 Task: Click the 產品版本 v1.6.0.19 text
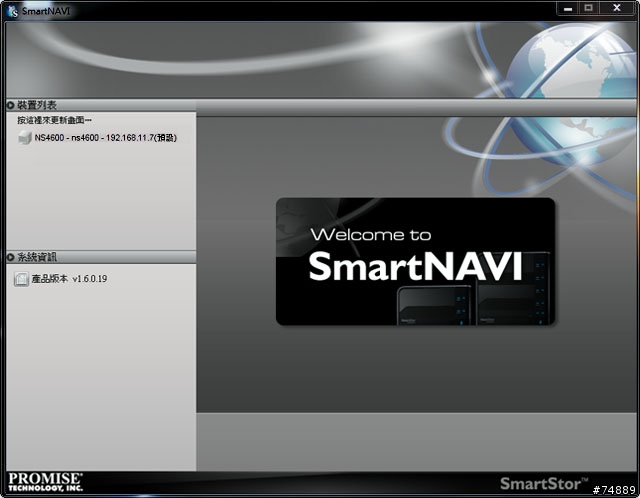(69, 279)
